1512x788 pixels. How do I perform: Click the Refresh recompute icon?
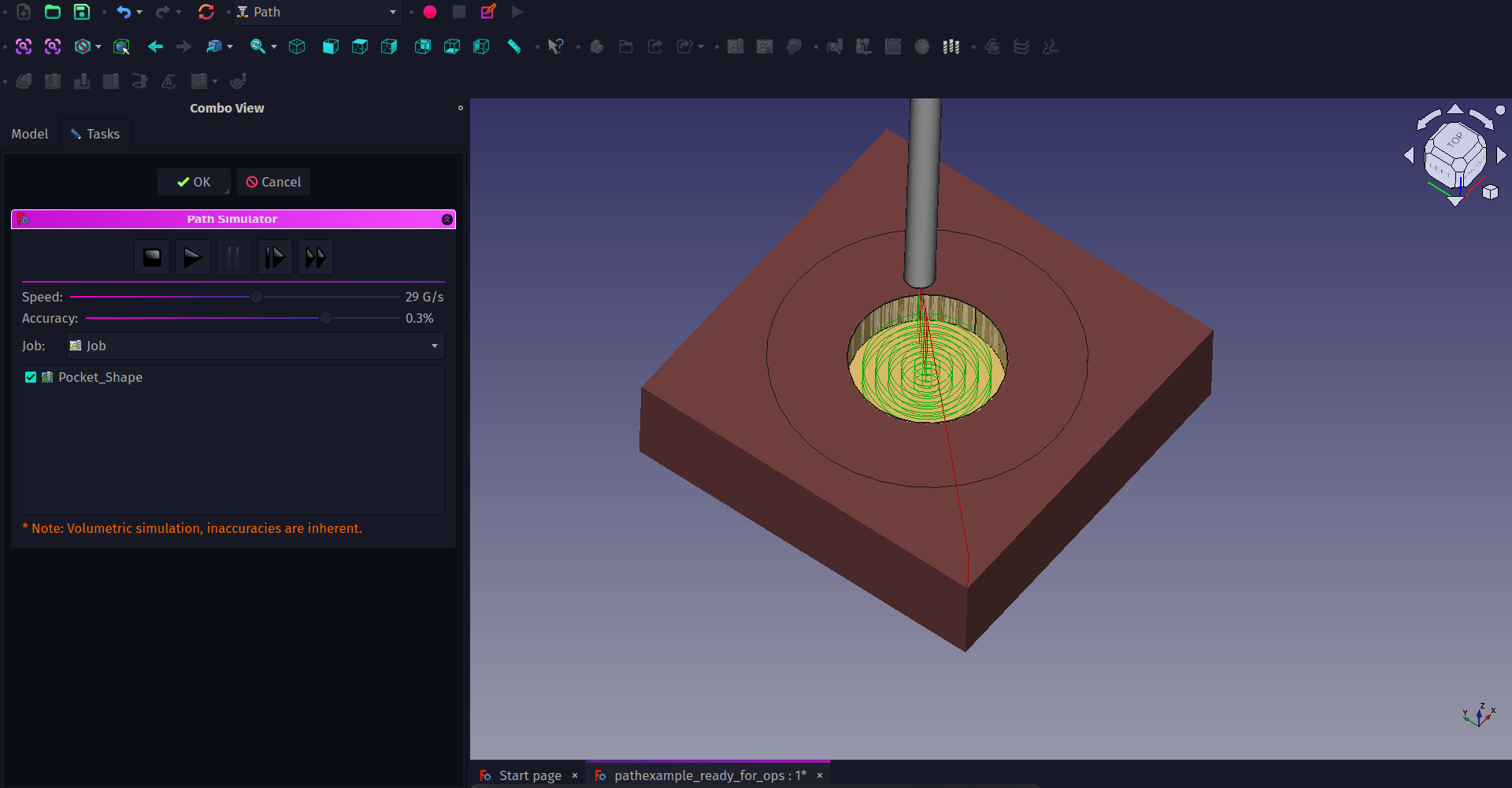click(x=206, y=12)
